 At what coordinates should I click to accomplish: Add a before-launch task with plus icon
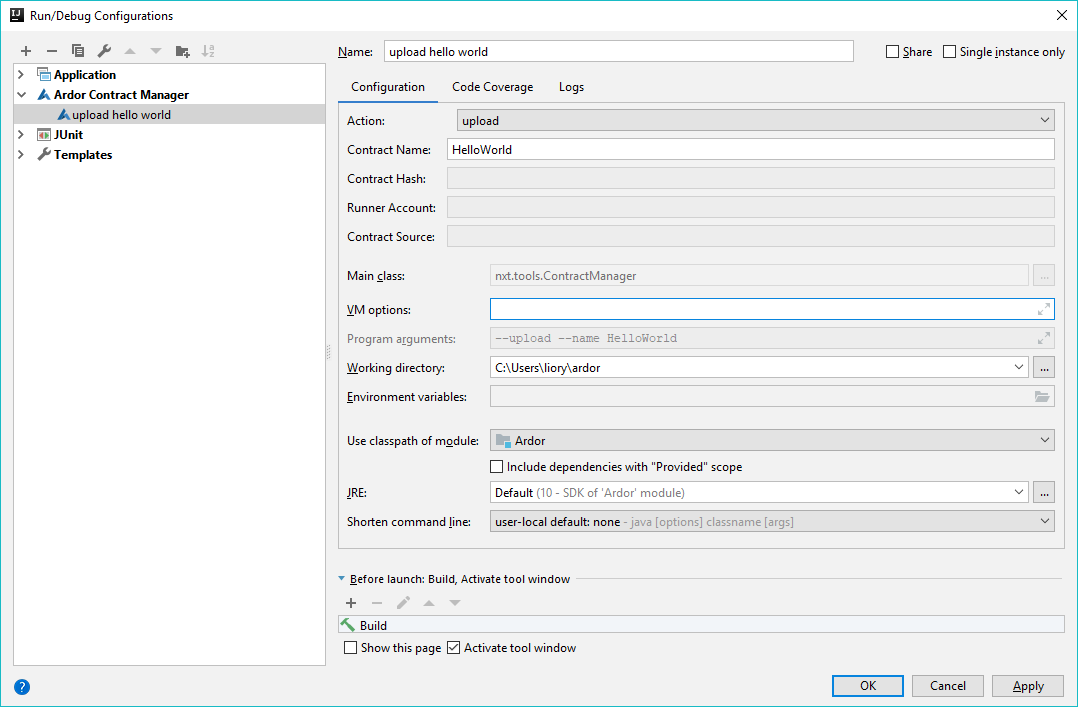pos(351,603)
